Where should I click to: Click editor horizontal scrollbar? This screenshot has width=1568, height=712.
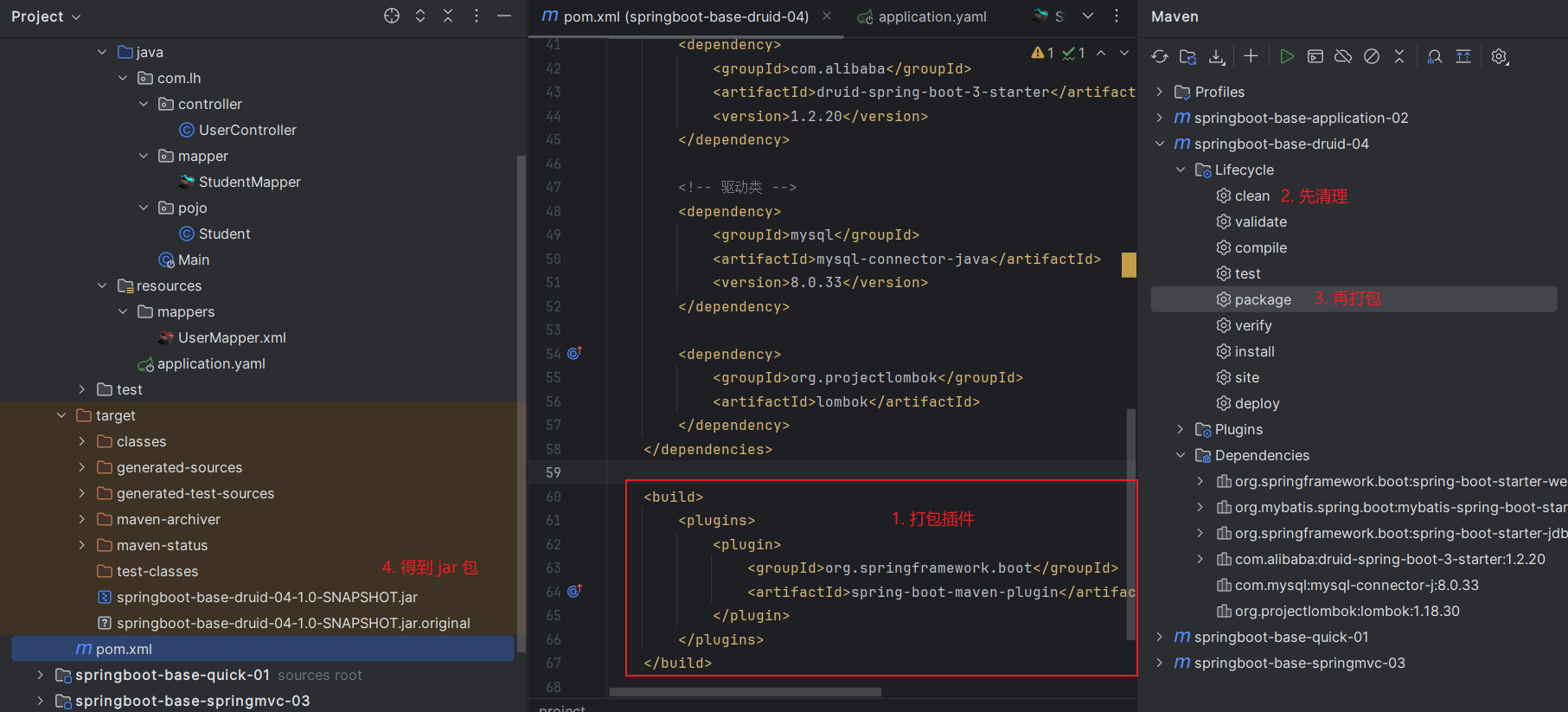pyautogui.click(x=746, y=692)
